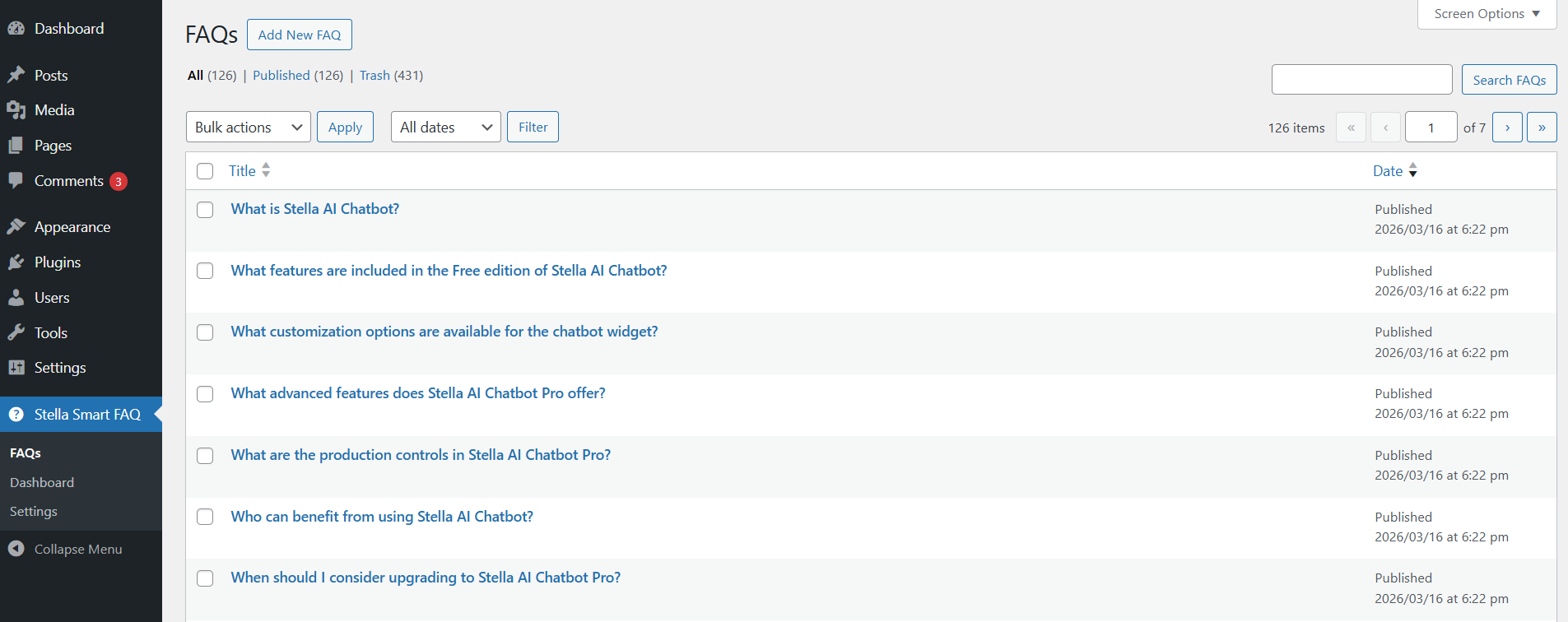This screenshot has height=622, width=1568.
Task: Click the Stella Smart FAQ question-mark icon
Action: [x=16, y=415]
